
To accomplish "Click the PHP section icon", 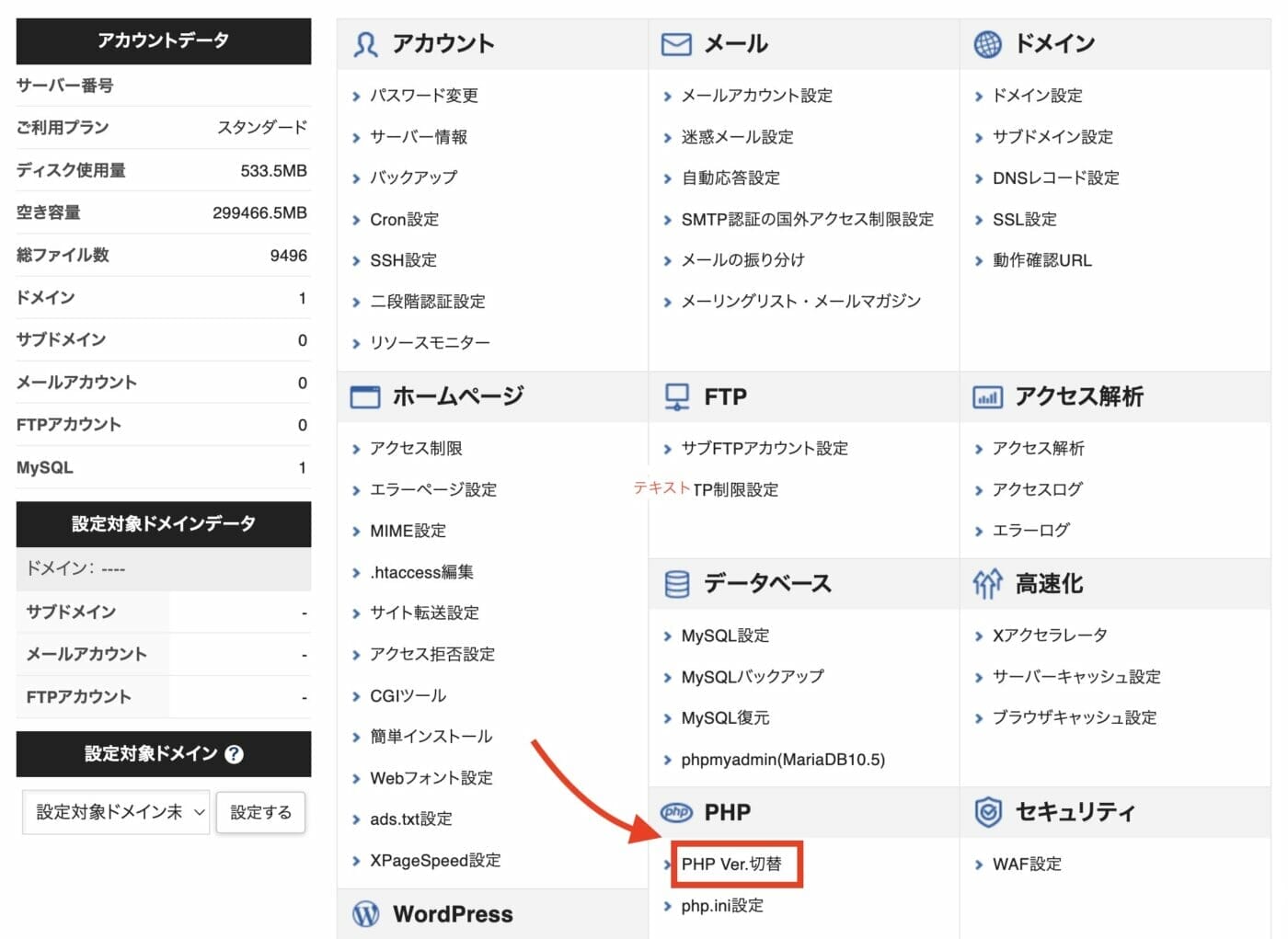I will pyautogui.click(x=677, y=812).
